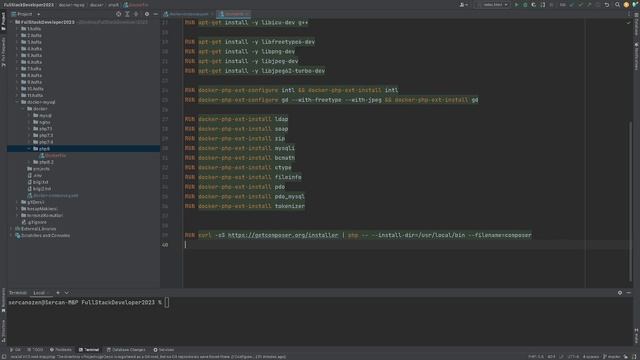The image size is (640, 360).
Task: Click the inspection checkmark in editor corner
Action: click(628, 22)
